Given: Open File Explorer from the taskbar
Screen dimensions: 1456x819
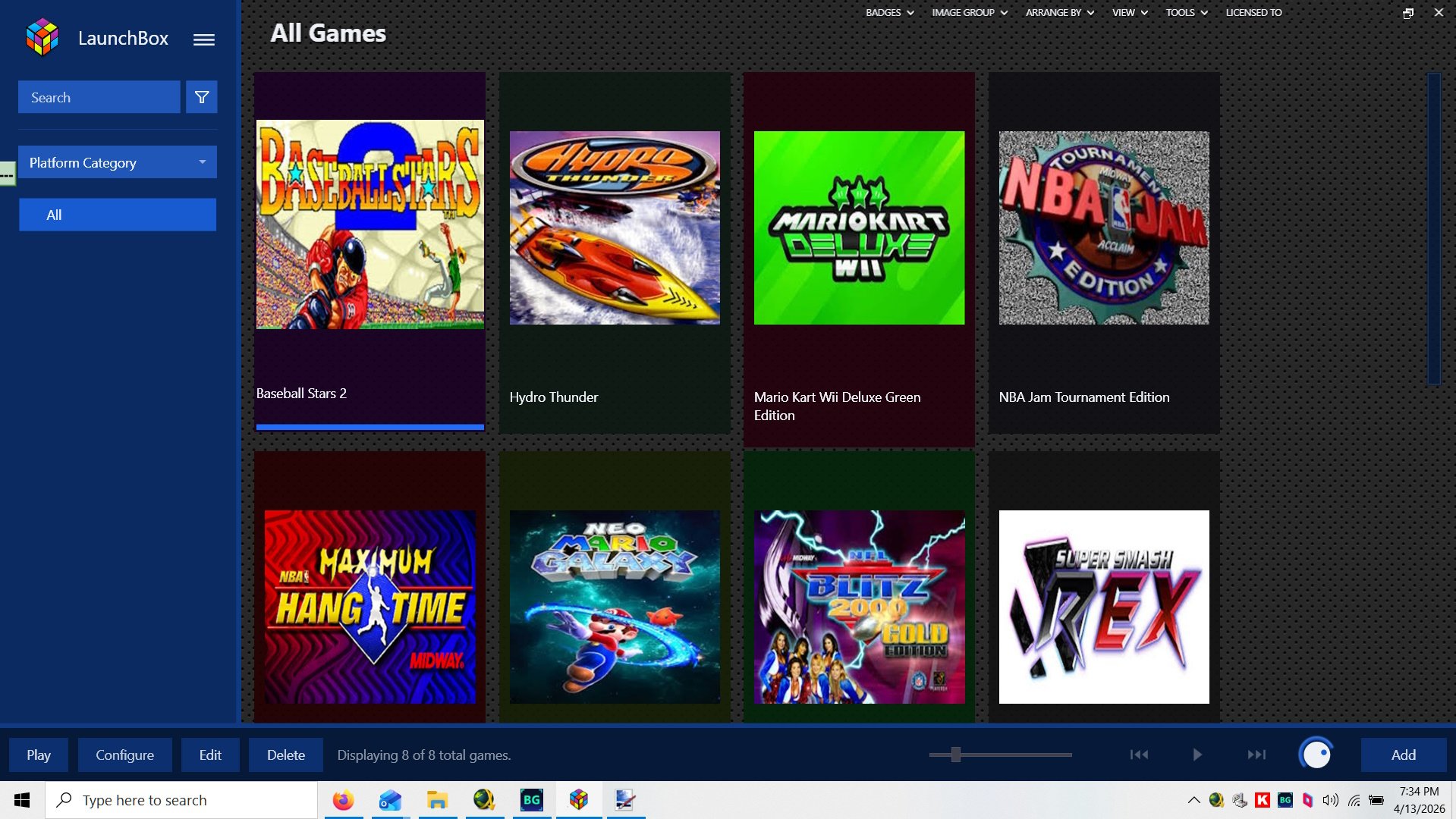Looking at the screenshot, I should pos(437,800).
